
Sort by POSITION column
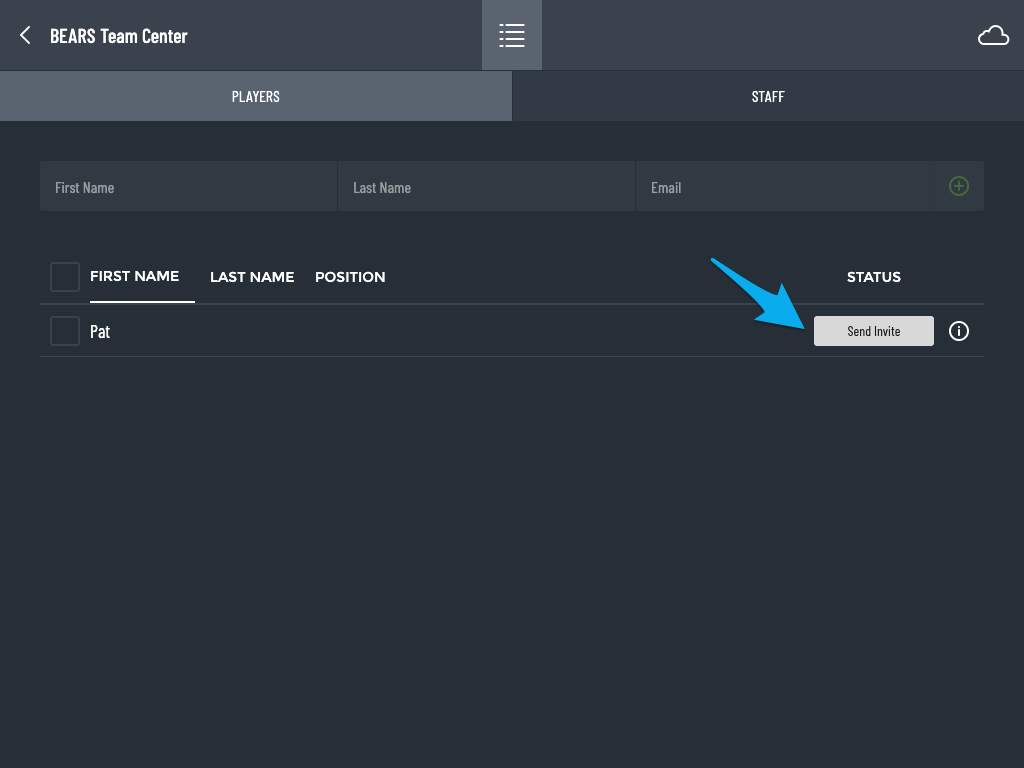350,277
